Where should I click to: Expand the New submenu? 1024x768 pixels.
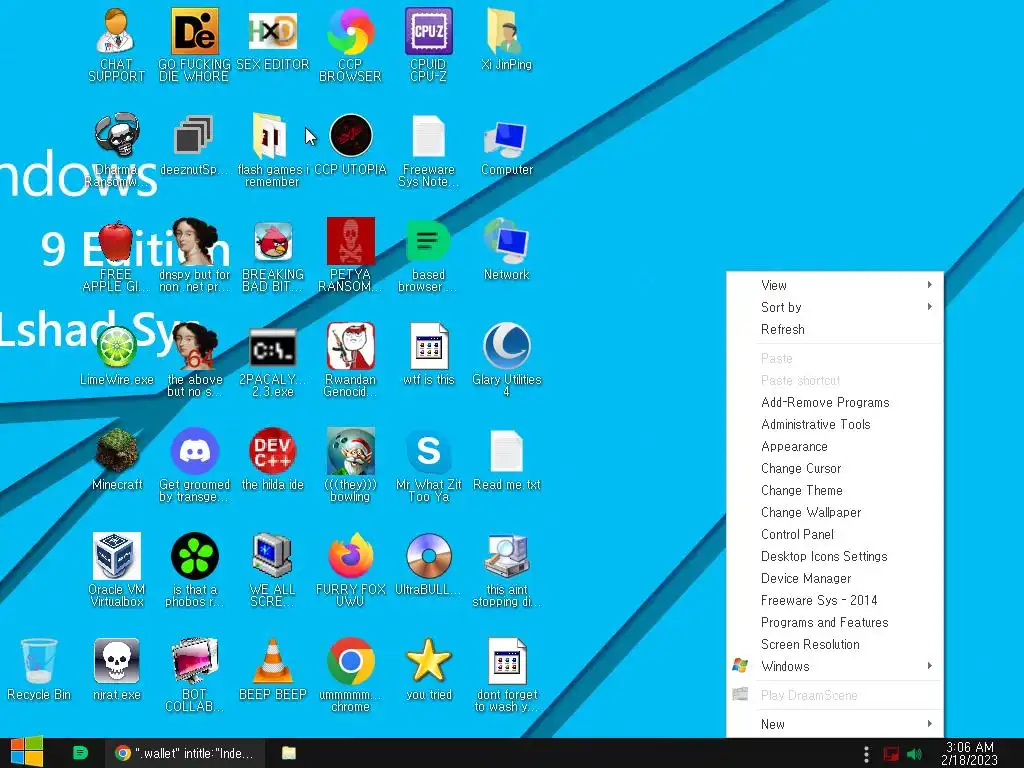click(x=835, y=724)
